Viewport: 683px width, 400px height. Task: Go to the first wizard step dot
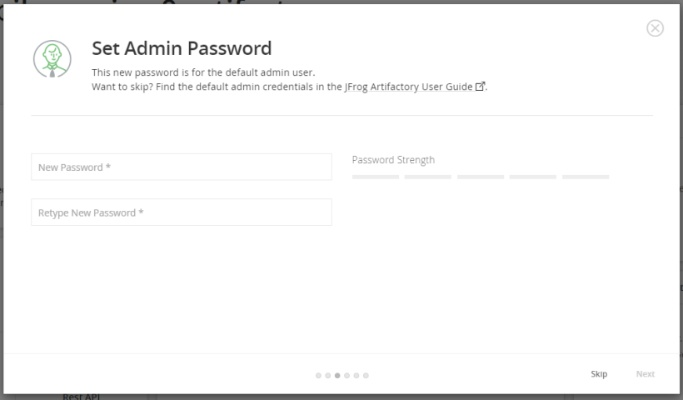(x=318, y=375)
